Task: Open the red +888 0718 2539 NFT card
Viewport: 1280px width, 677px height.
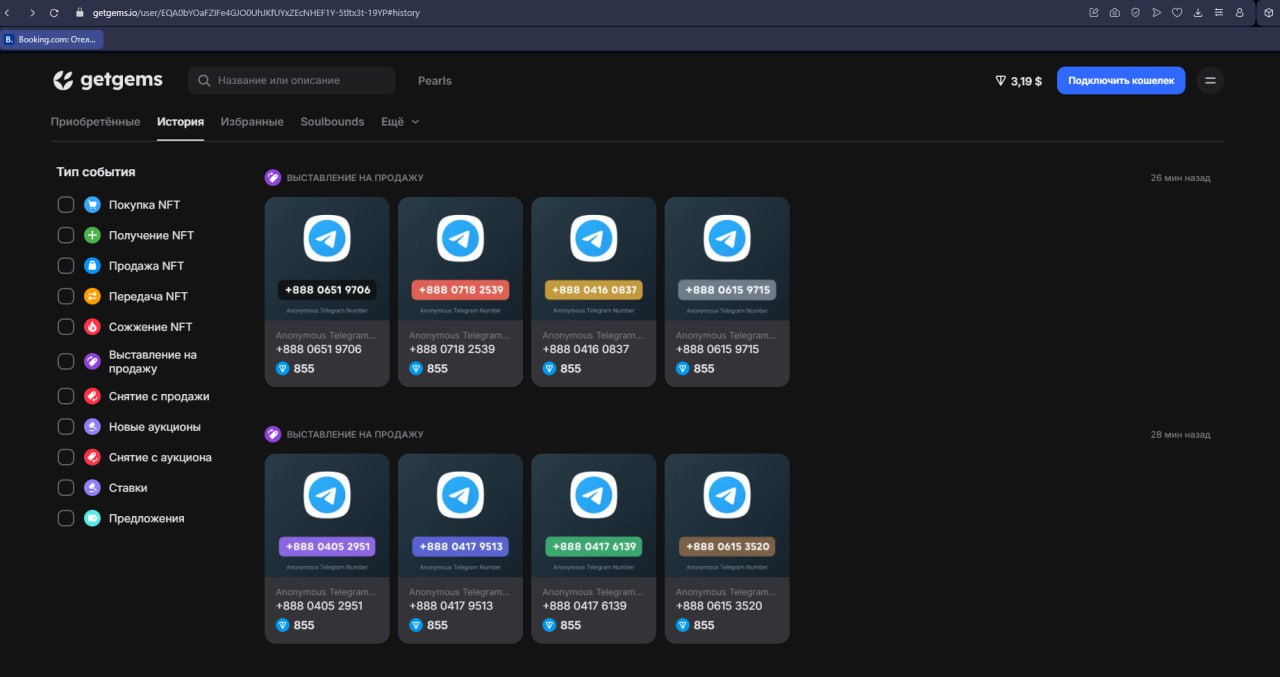Action: point(460,291)
